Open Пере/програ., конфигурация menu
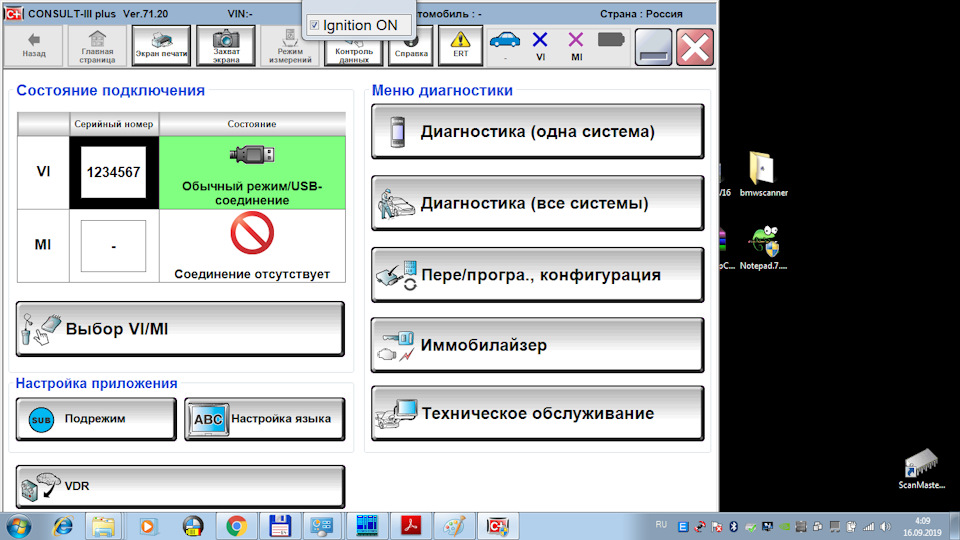Viewport: 960px width, 540px height. pyautogui.click(x=538, y=275)
